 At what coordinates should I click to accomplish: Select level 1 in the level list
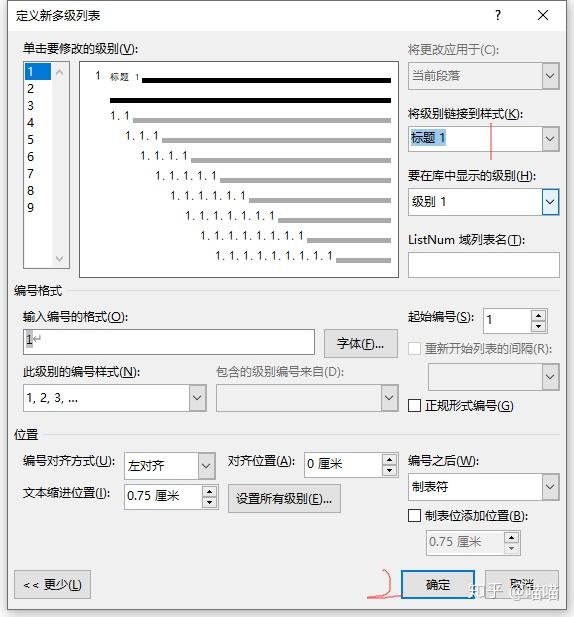click(x=38, y=72)
